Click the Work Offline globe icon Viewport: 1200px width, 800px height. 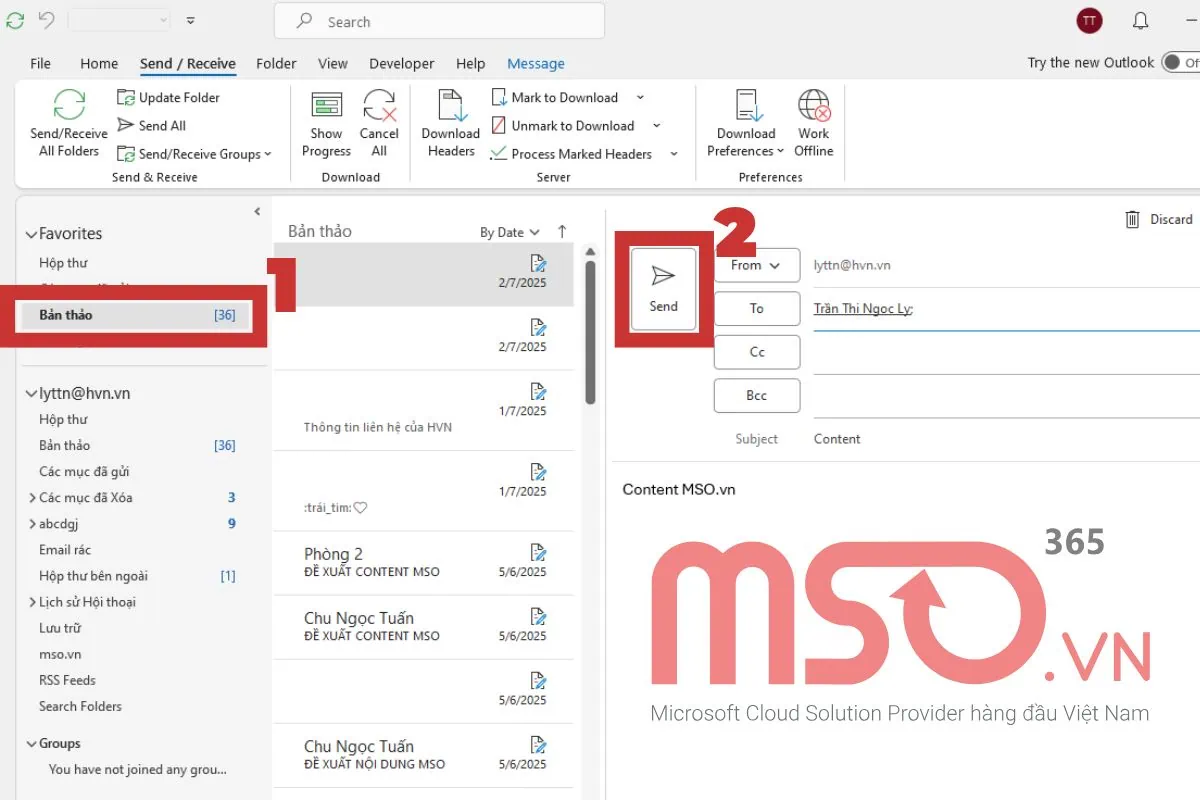[x=812, y=105]
